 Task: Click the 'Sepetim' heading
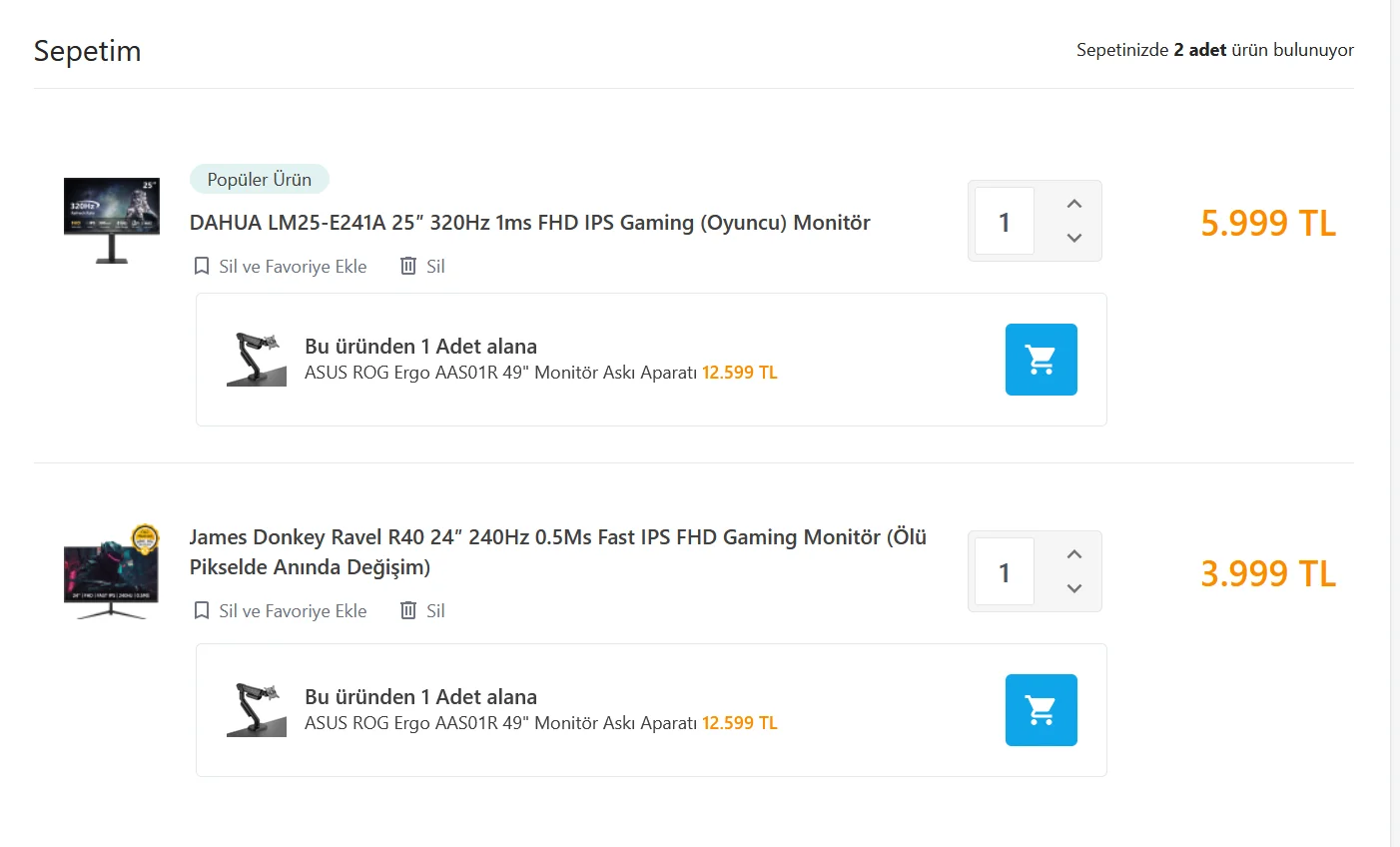(88, 51)
